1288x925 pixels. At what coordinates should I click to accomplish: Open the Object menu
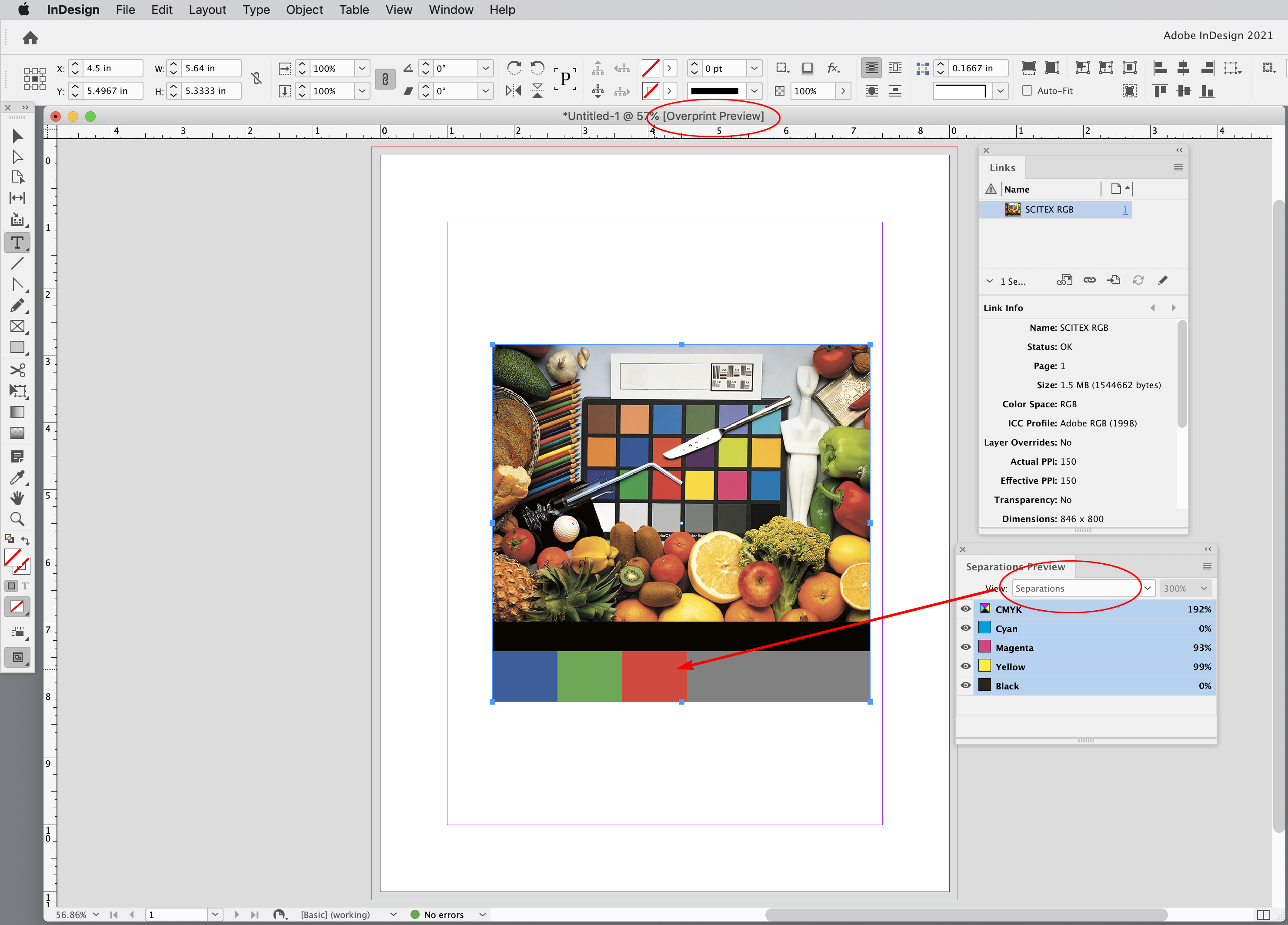pos(304,10)
